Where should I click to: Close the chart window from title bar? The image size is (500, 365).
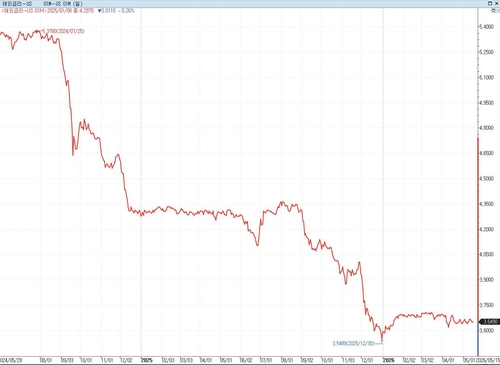click(496, 3)
